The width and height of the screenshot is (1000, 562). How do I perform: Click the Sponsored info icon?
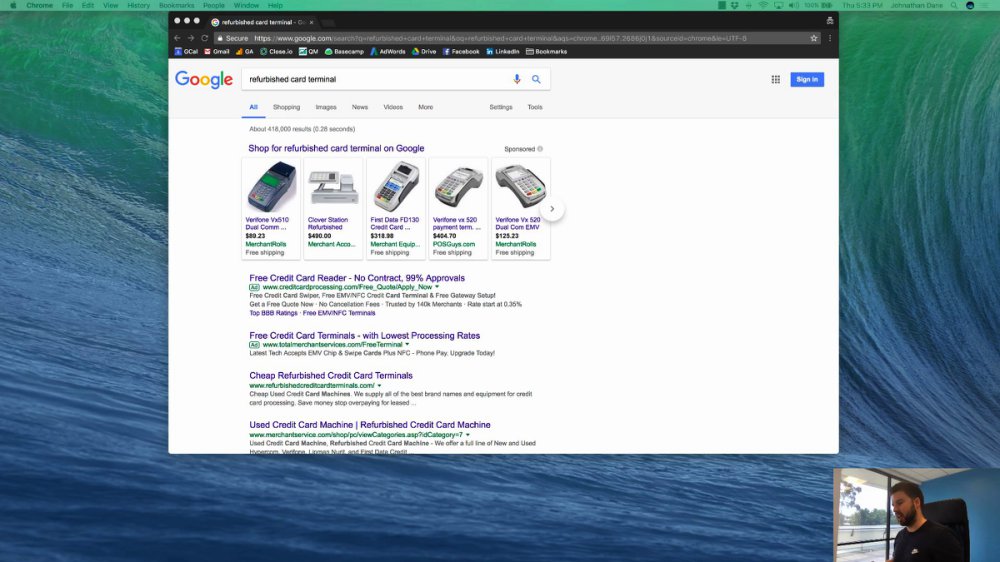pos(540,149)
